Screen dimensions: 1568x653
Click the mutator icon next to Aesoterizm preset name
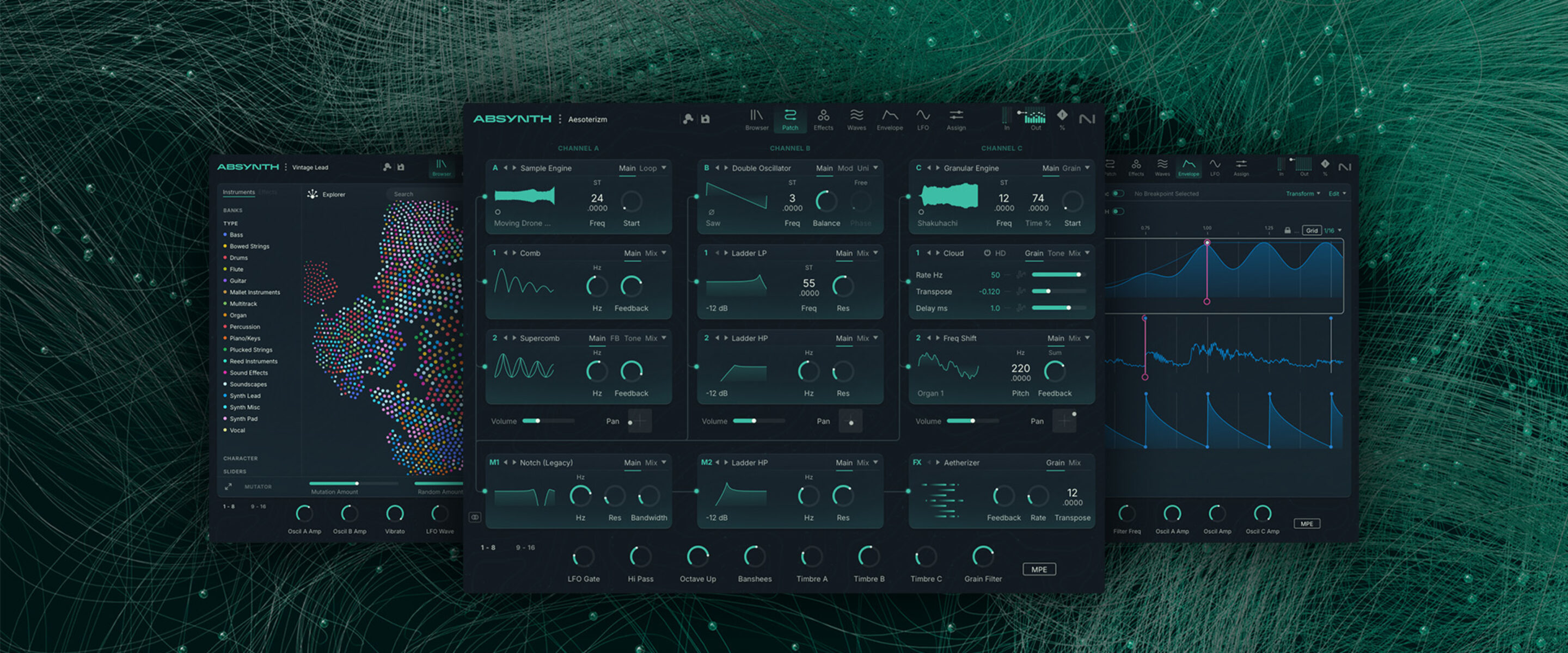(x=688, y=119)
